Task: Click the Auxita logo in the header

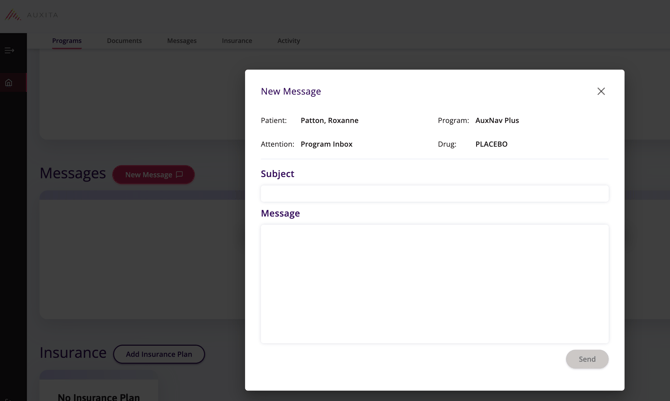Action: click(x=31, y=14)
